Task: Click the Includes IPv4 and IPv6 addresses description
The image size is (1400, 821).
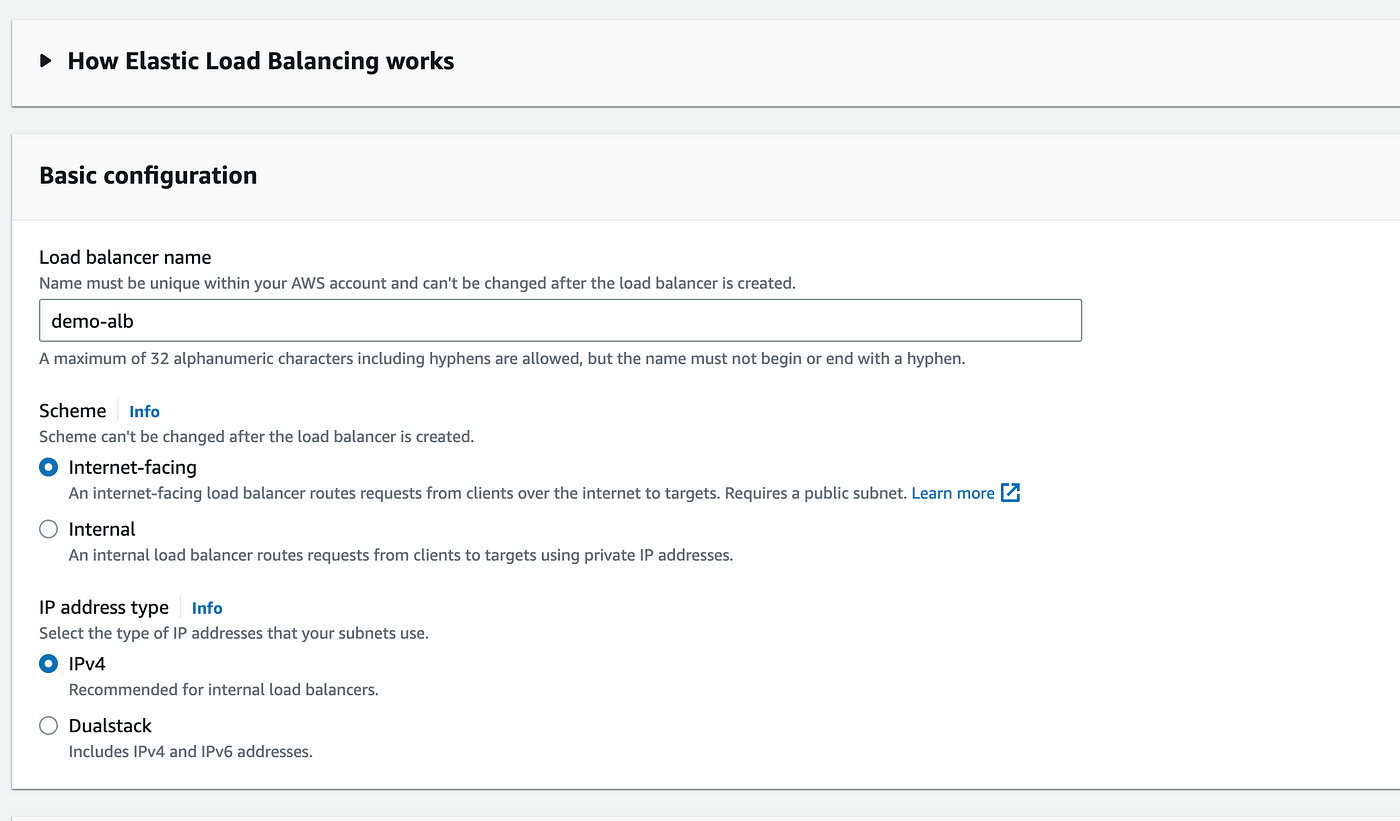Action: pyautogui.click(x=191, y=751)
